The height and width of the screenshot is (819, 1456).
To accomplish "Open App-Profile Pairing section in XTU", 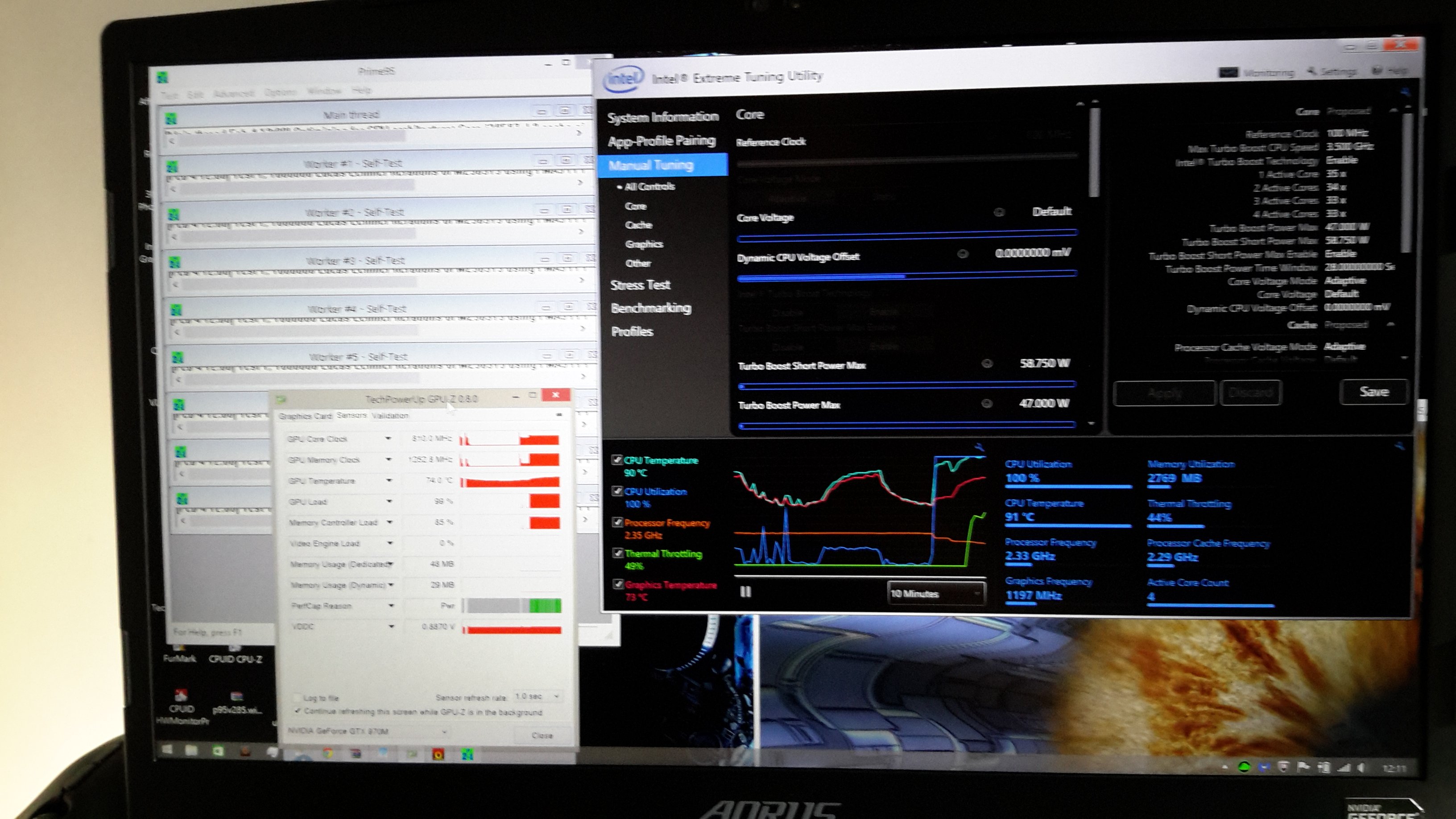I will 662,141.
